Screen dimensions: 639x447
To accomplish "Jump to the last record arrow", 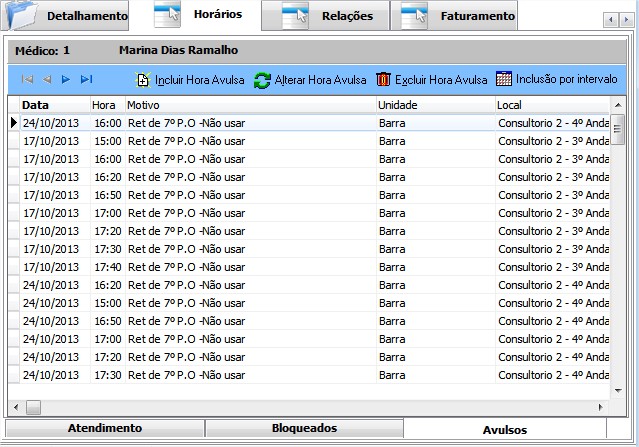I will click(x=86, y=80).
